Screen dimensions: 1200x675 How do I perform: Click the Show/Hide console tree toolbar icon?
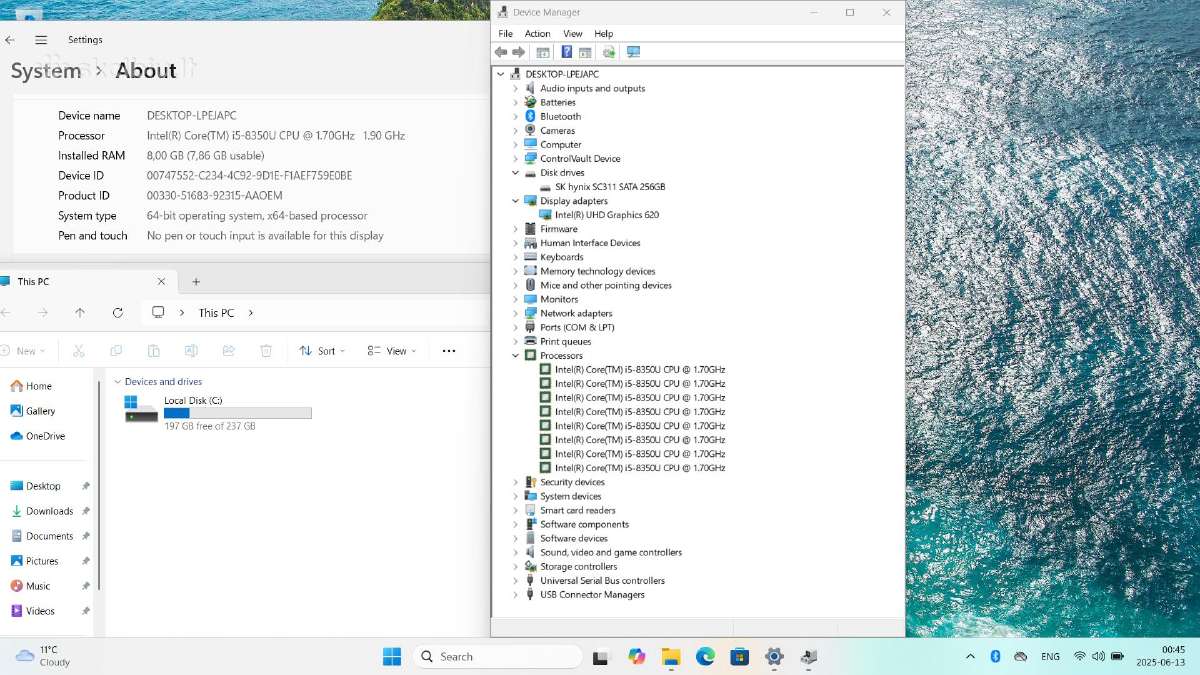(x=543, y=52)
